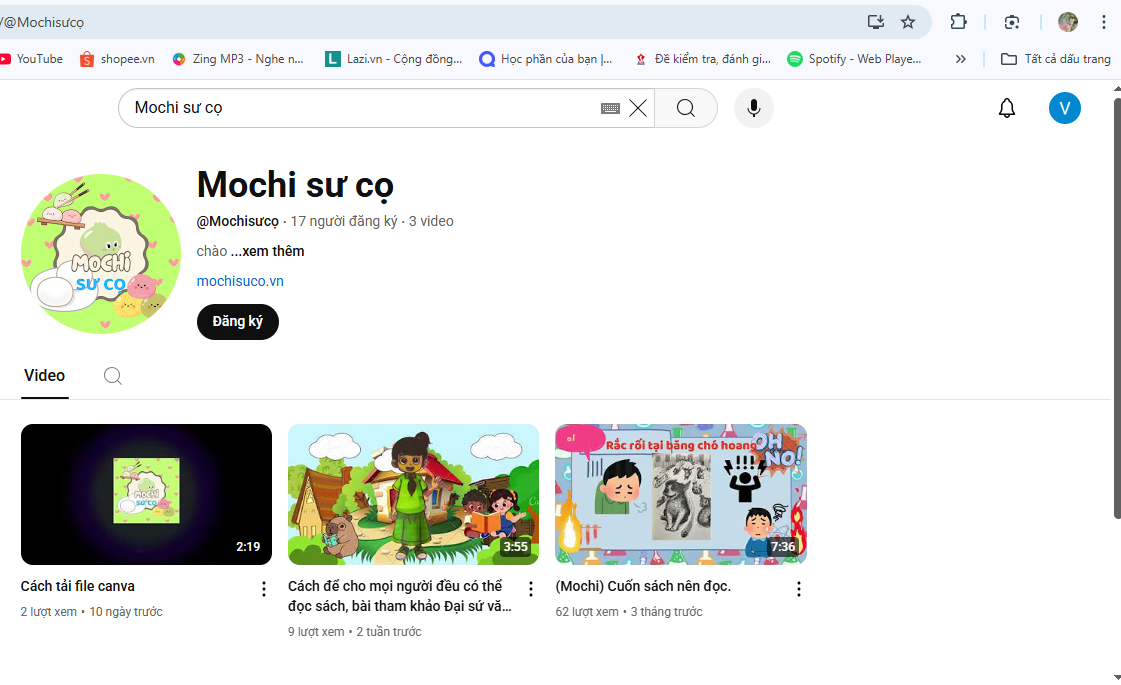The width and height of the screenshot is (1121, 685).
Task: Open Chrome three-dot menu
Action: [1104, 22]
